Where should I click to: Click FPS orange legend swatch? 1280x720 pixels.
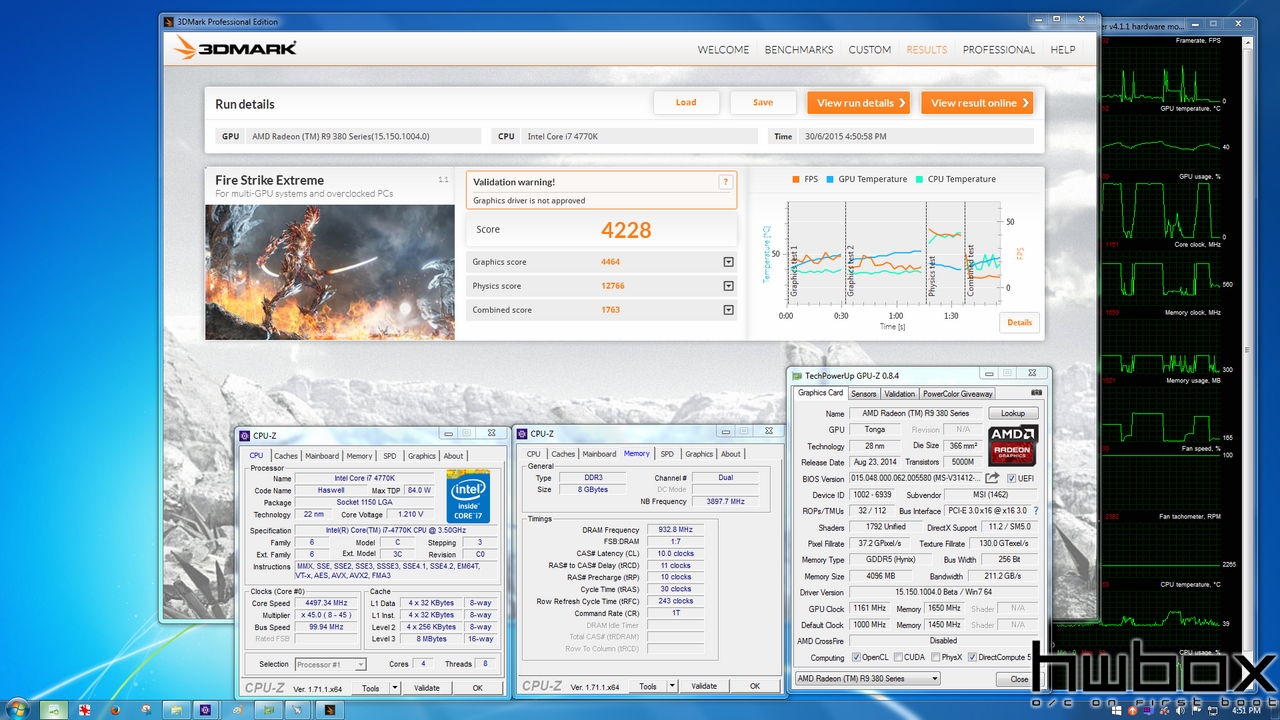(796, 179)
